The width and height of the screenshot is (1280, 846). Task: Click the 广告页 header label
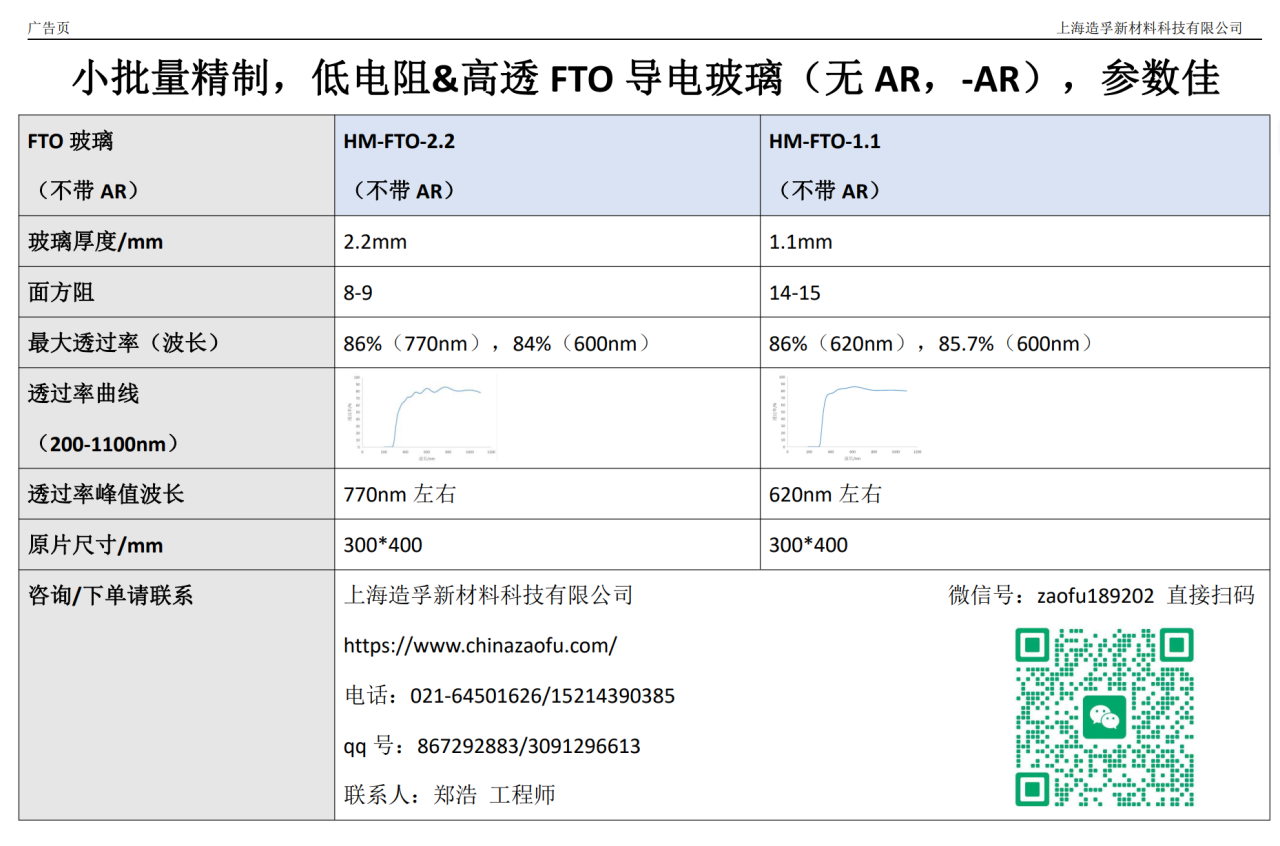[49, 28]
